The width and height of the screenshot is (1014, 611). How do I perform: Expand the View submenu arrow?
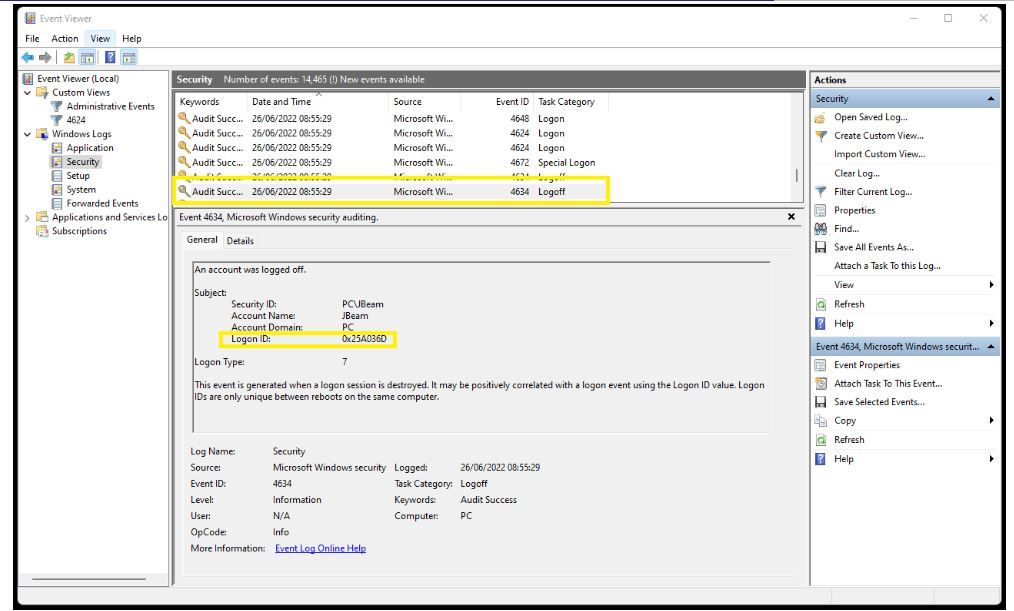coord(991,285)
